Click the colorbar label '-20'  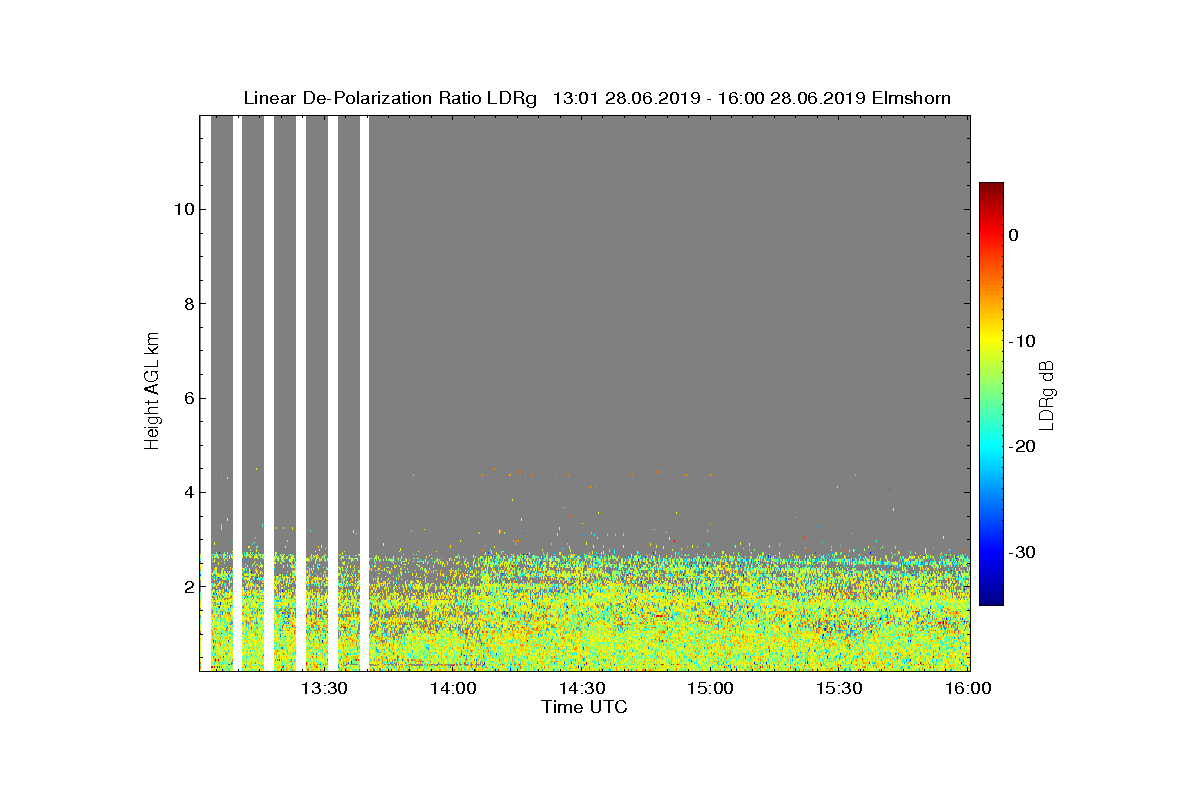point(1021,446)
